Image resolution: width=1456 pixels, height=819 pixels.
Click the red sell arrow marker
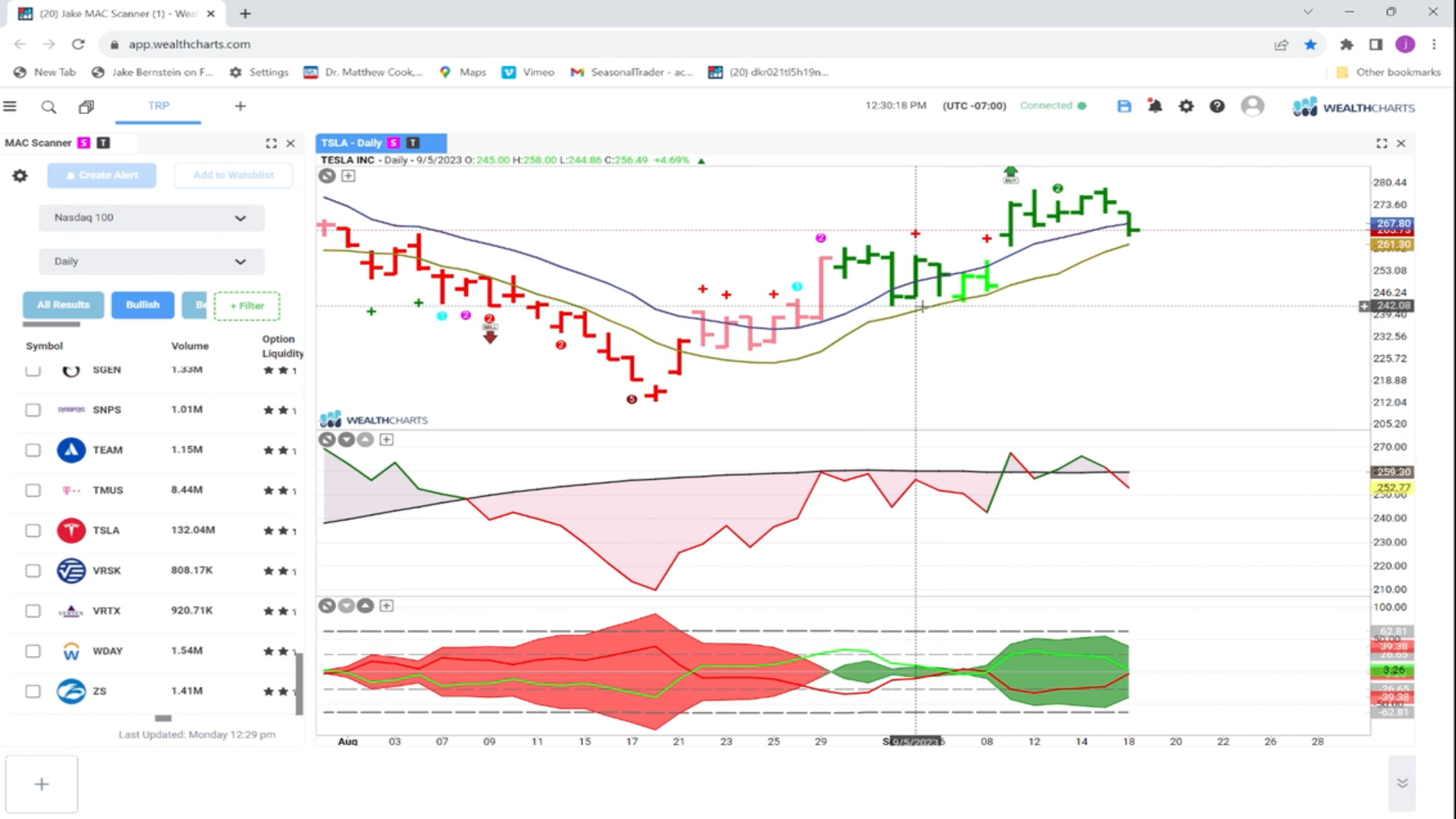click(x=490, y=334)
